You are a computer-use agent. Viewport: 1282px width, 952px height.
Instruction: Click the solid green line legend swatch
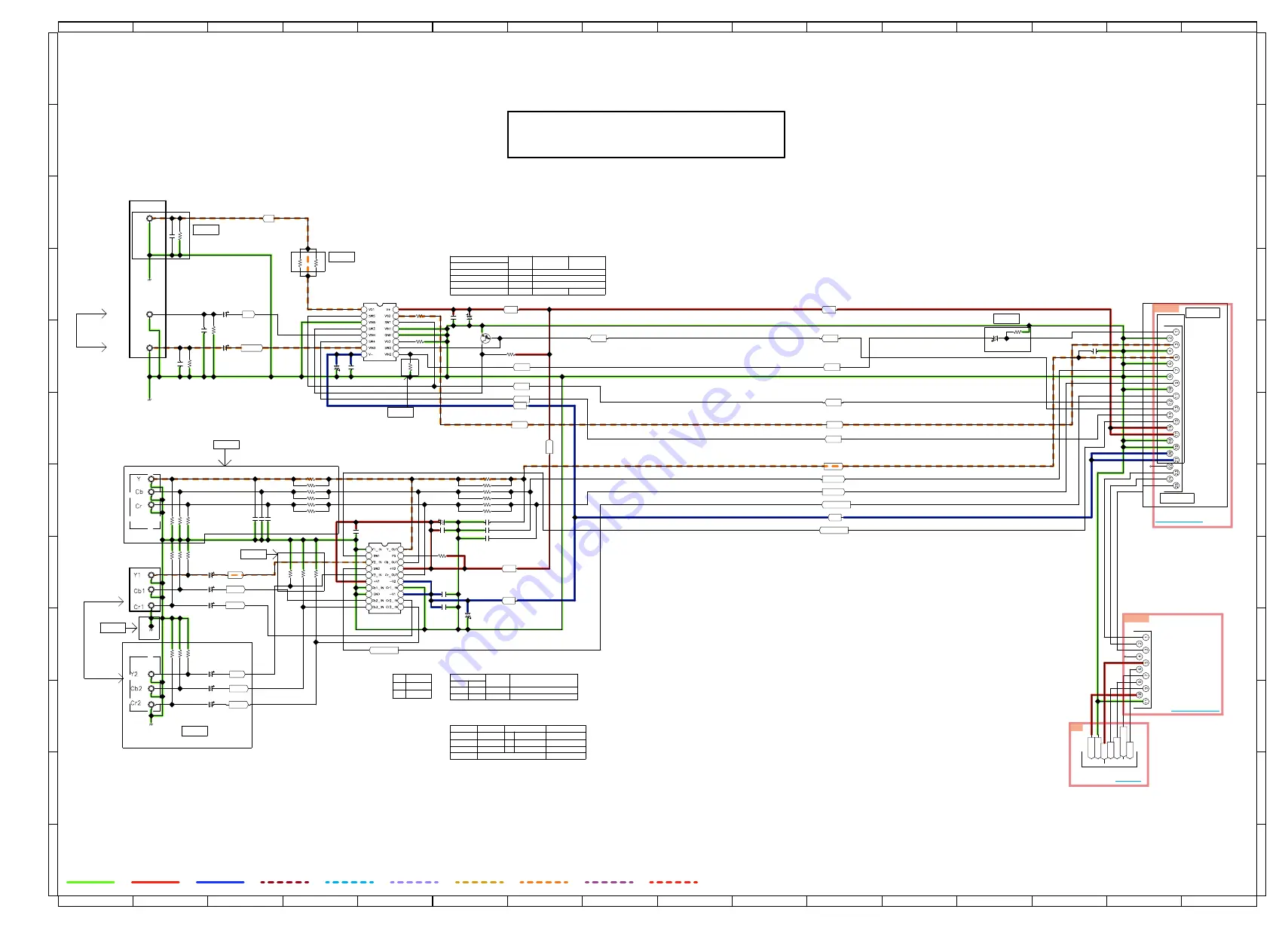tap(90, 882)
